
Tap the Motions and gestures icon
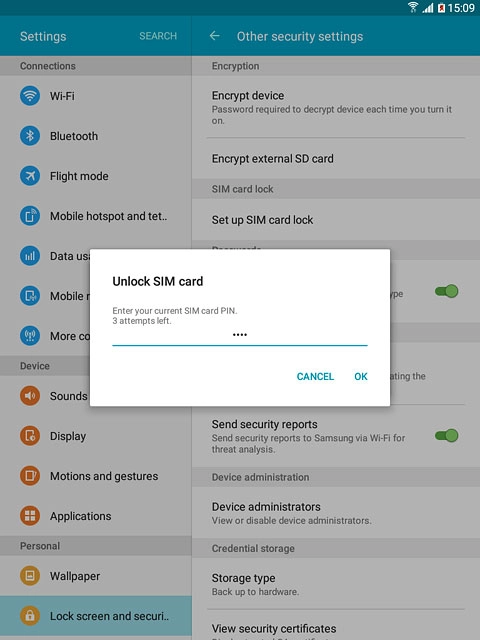coord(30,476)
